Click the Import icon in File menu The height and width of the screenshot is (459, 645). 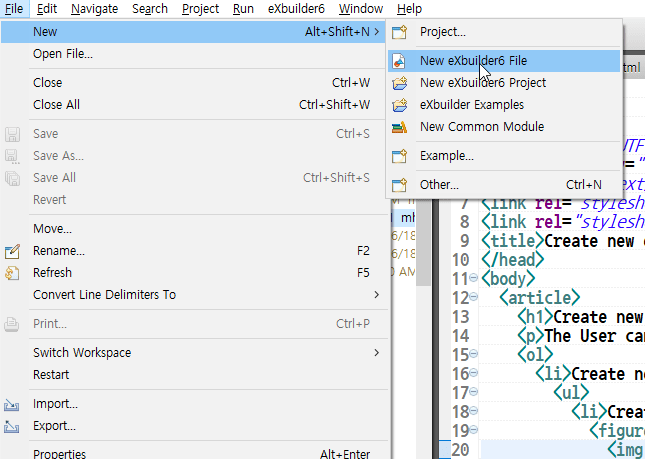(x=13, y=404)
